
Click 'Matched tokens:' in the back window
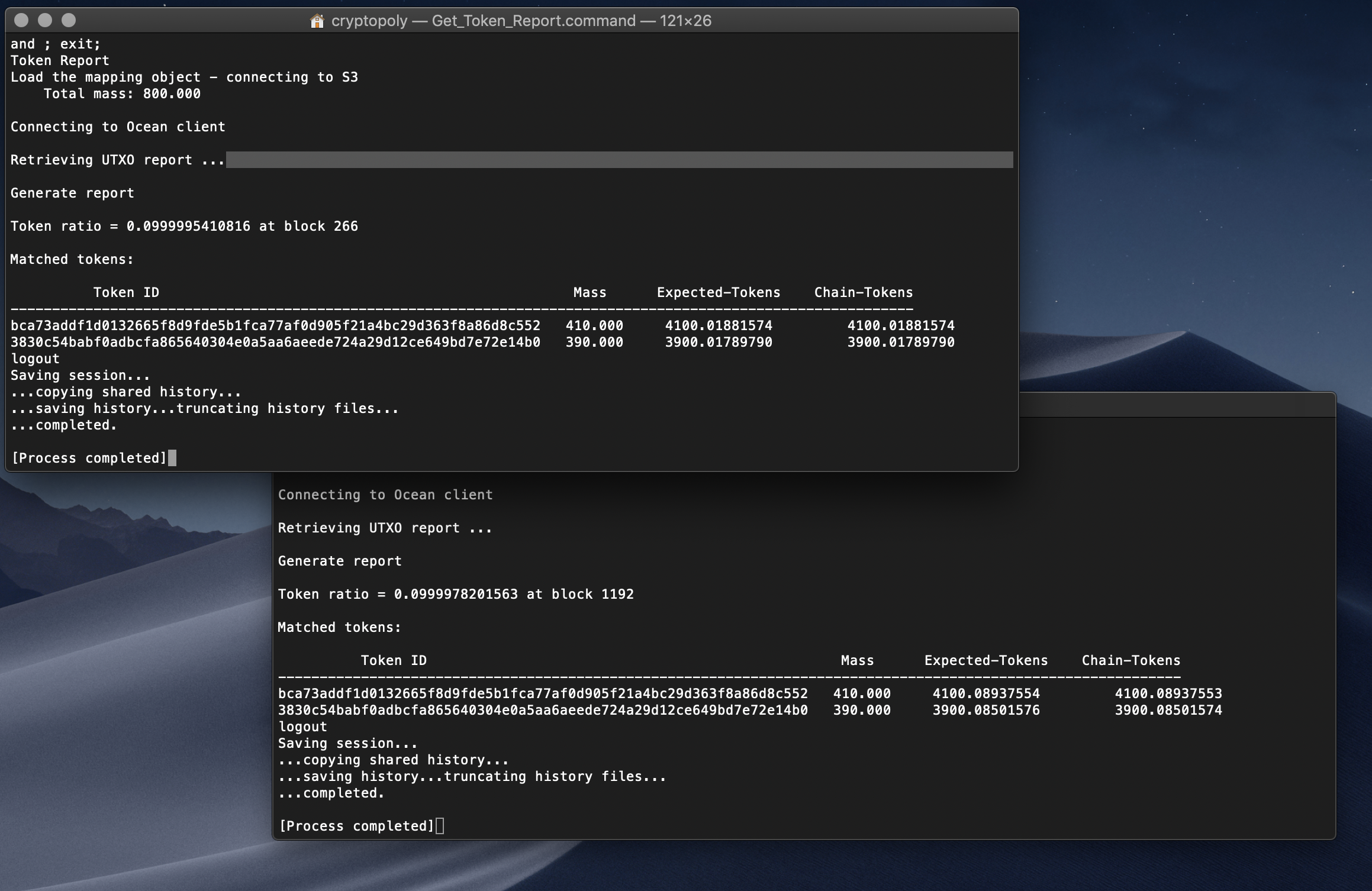340,627
